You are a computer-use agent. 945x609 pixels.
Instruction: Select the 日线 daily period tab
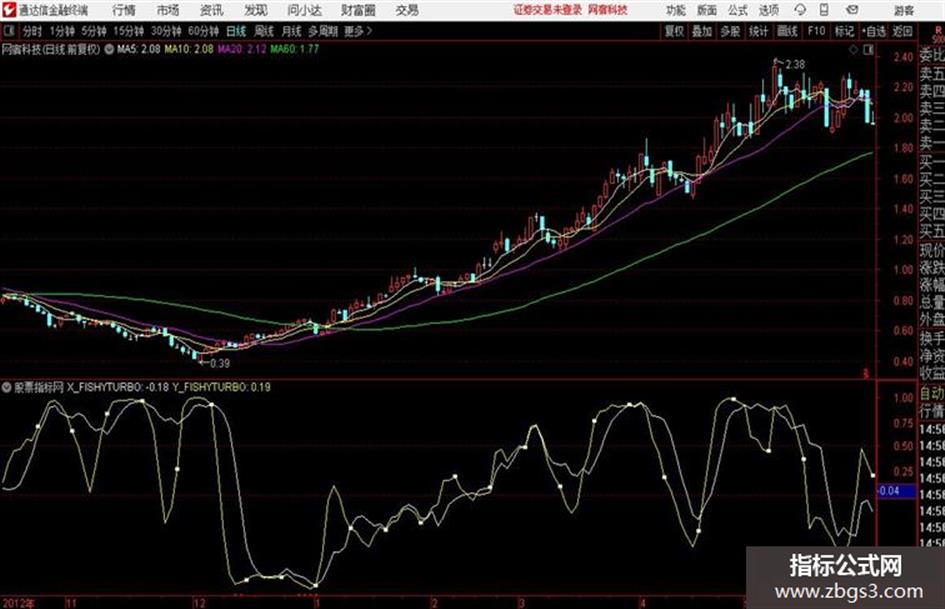pos(236,31)
